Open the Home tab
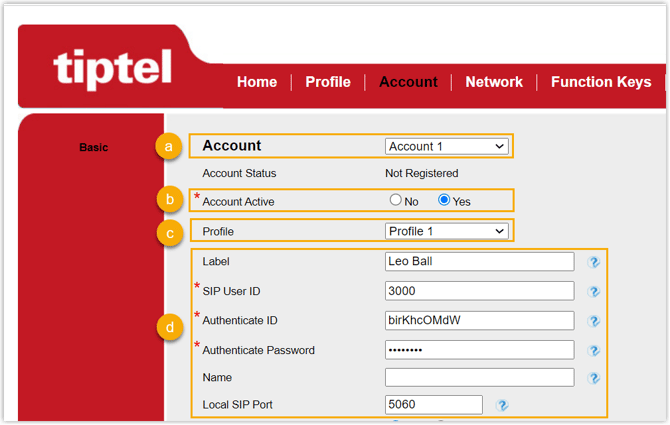This screenshot has height=425, width=670. point(257,82)
